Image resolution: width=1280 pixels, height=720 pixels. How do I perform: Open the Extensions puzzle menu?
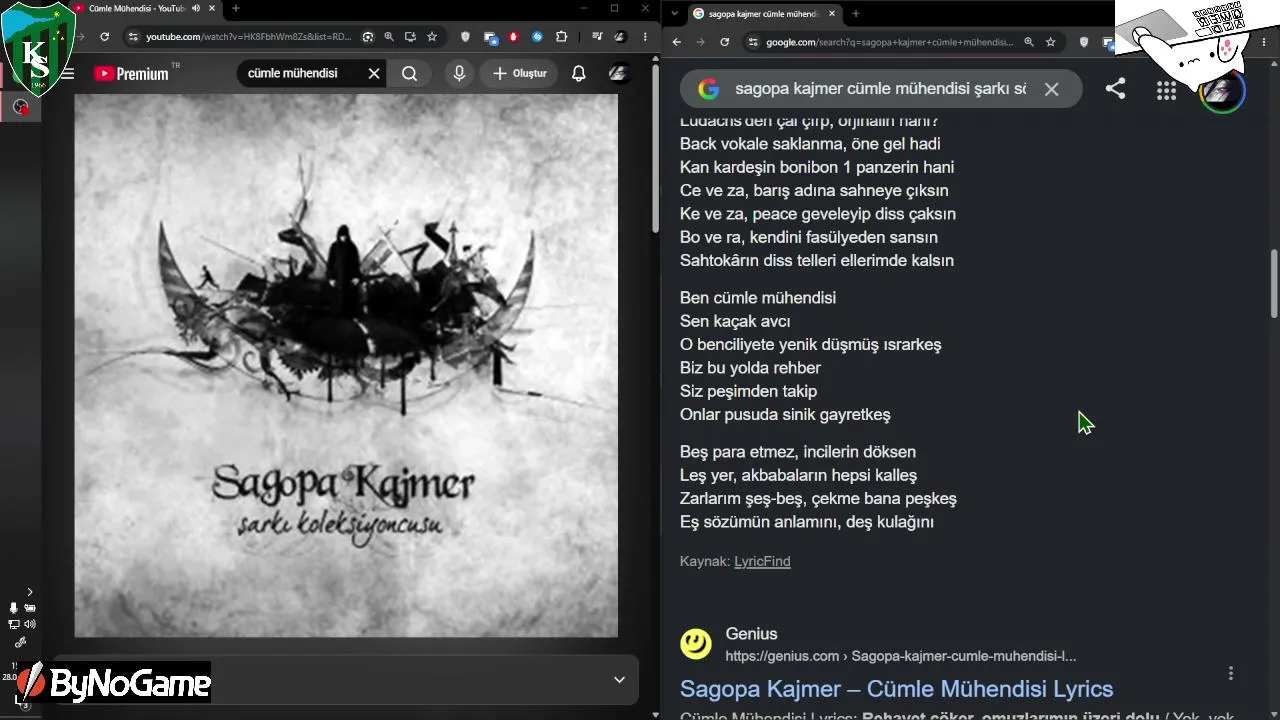point(561,37)
